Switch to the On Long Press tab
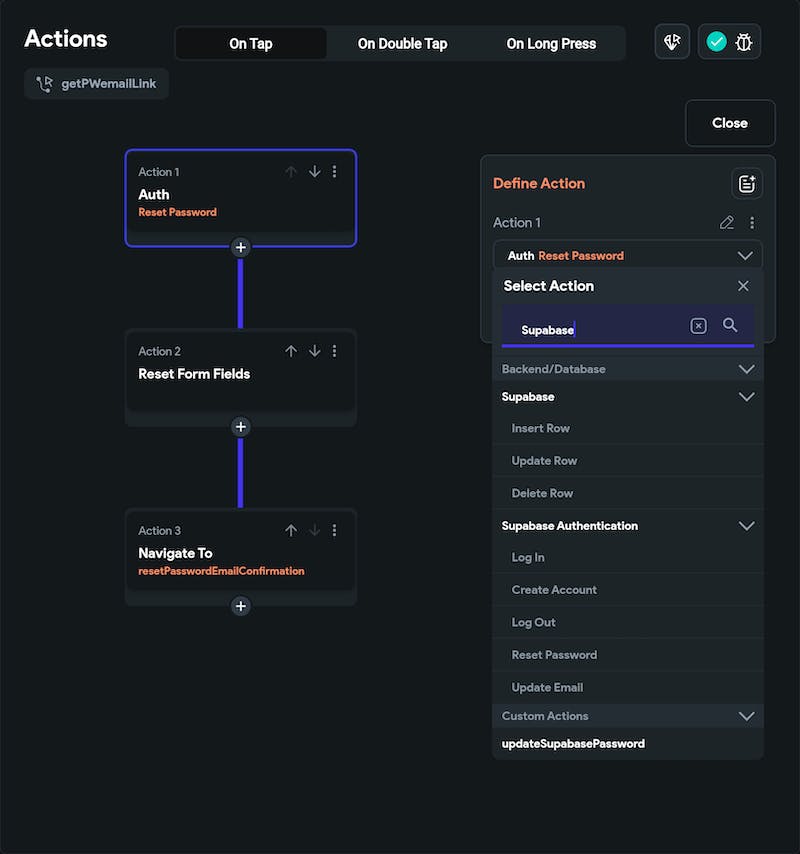This screenshot has width=800, height=854. click(551, 44)
